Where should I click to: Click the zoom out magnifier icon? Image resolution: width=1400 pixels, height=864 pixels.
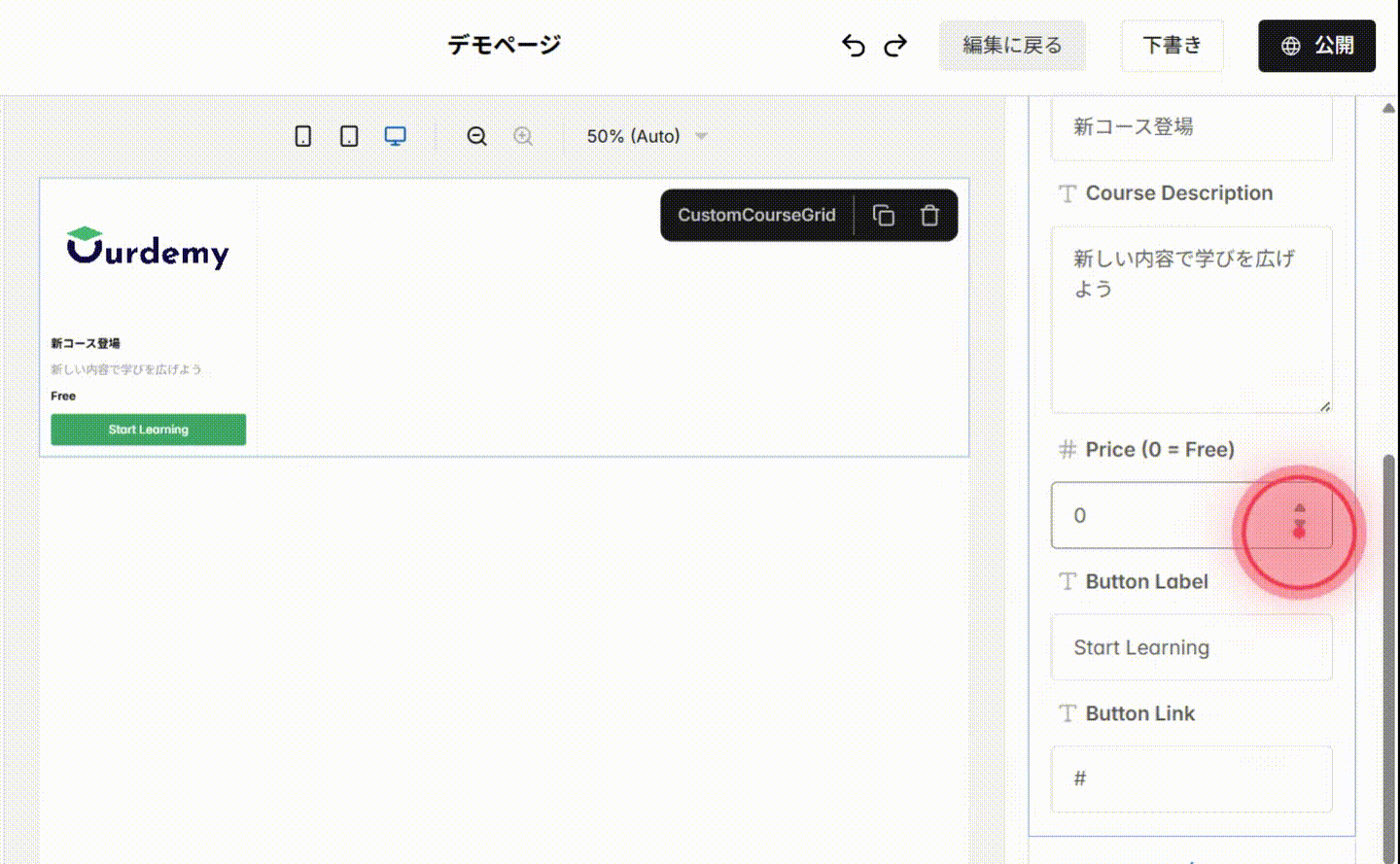[476, 136]
